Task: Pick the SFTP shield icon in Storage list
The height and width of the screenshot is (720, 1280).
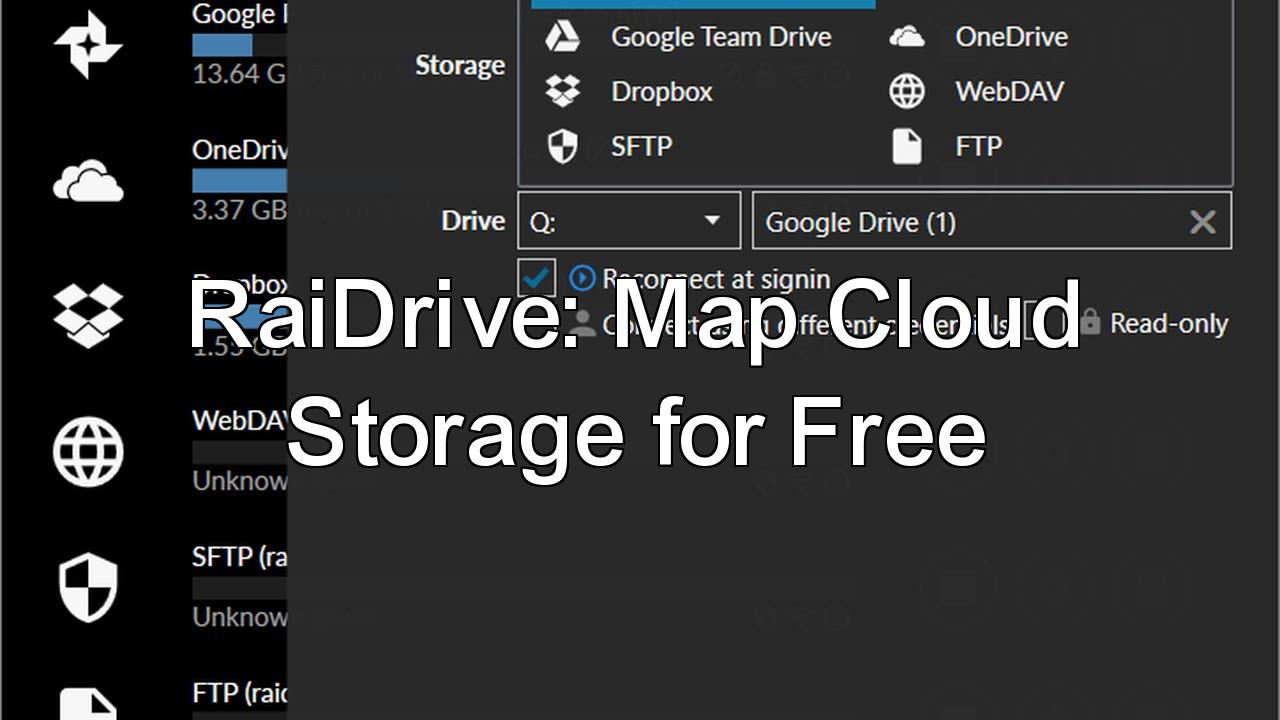Action: [x=562, y=146]
